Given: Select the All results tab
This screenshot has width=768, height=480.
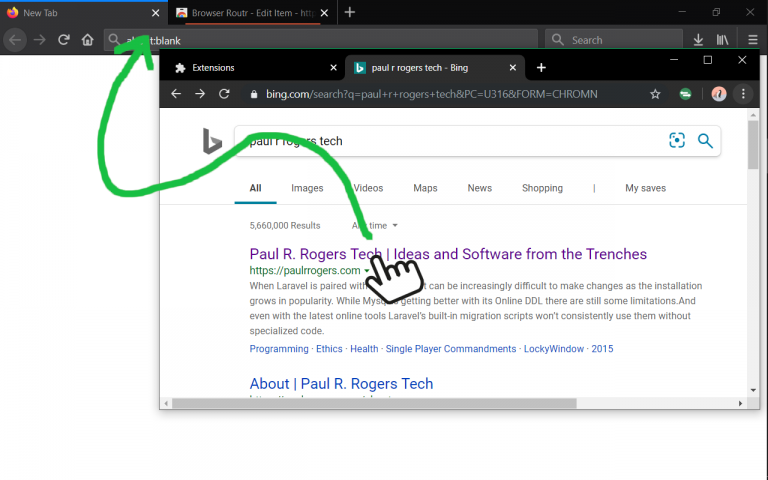Looking at the screenshot, I should point(255,188).
